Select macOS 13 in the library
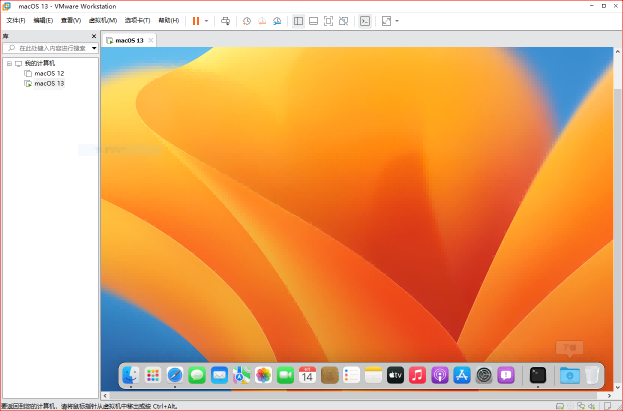The image size is (623, 411). (x=49, y=83)
